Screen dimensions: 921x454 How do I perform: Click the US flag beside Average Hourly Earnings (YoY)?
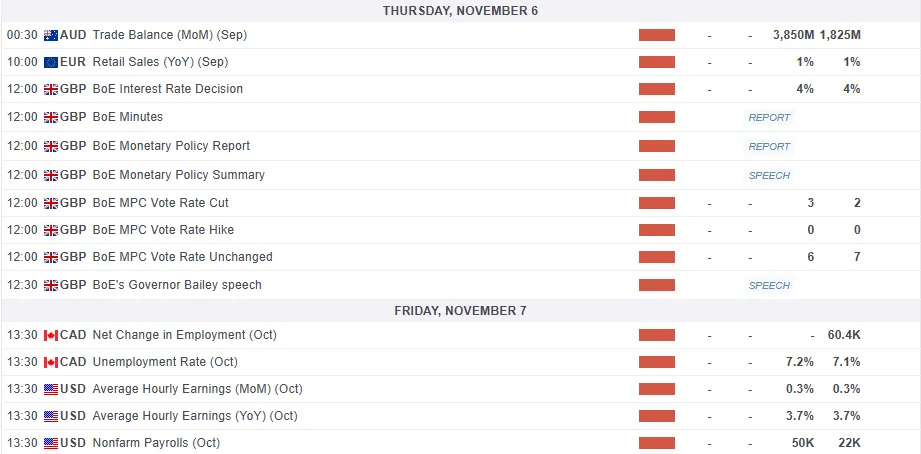coord(51,416)
